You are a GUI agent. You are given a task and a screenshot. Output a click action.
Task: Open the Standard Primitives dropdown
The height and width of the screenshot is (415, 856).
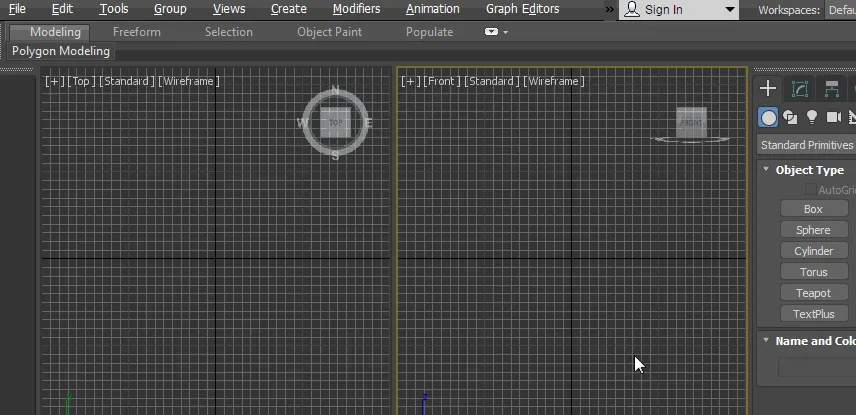point(806,145)
